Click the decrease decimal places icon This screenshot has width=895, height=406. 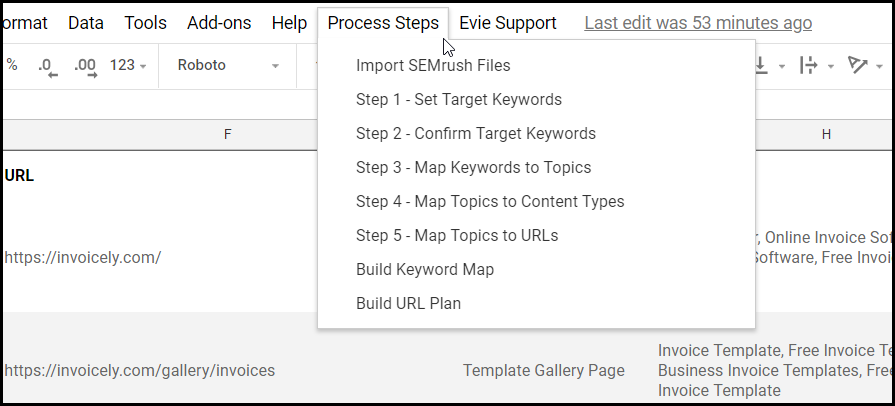[x=47, y=66]
